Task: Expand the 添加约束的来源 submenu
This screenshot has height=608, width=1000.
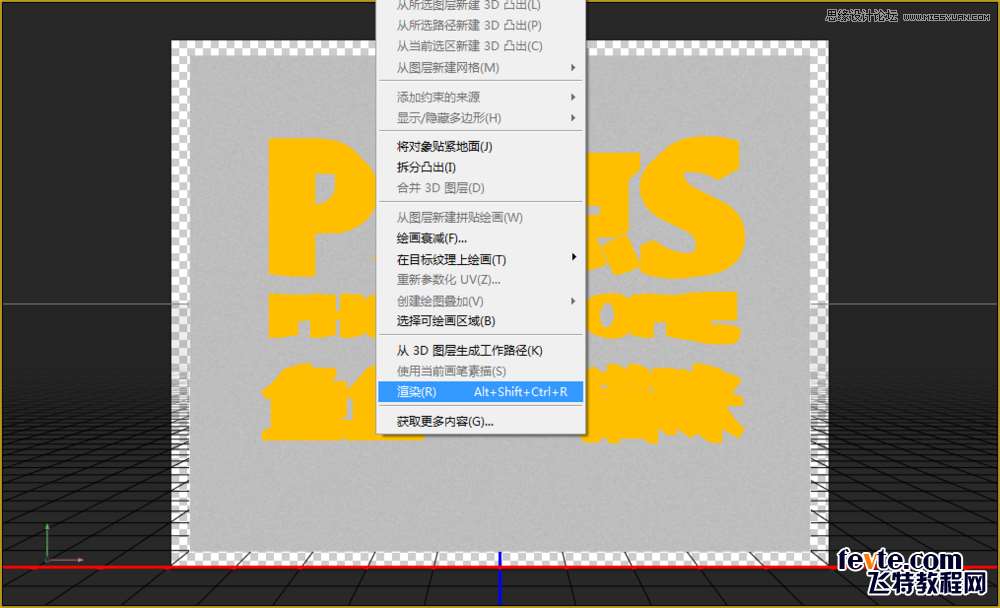Action: point(481,97)
